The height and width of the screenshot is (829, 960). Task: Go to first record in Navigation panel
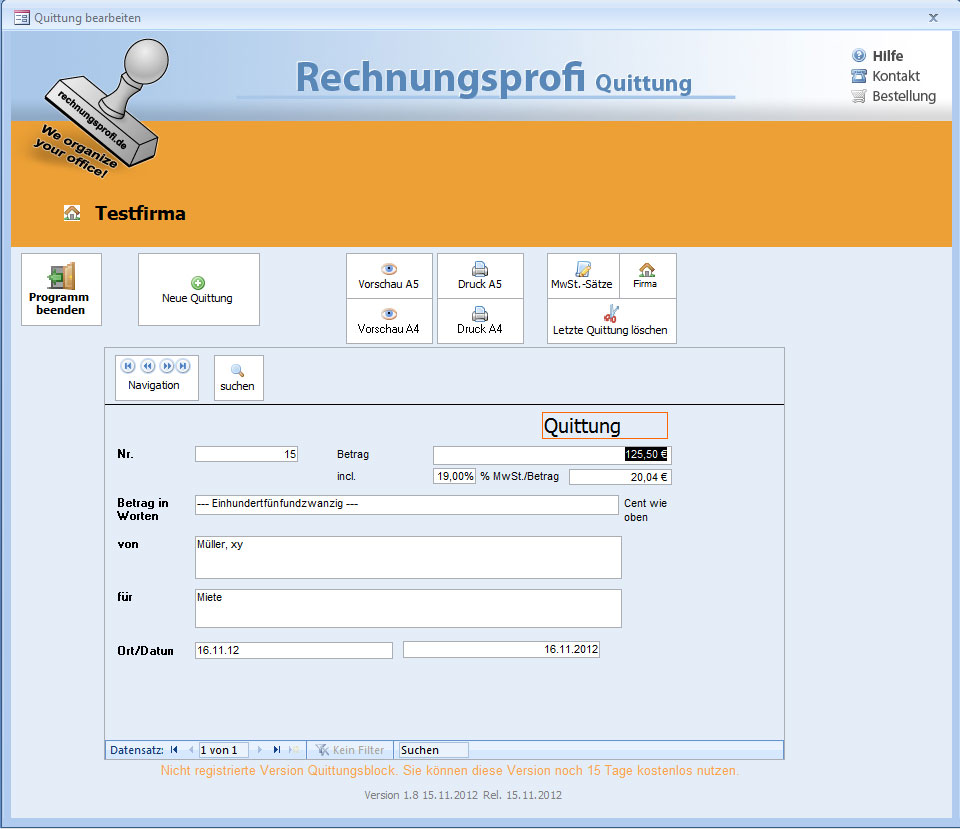[x=128, y=366]
